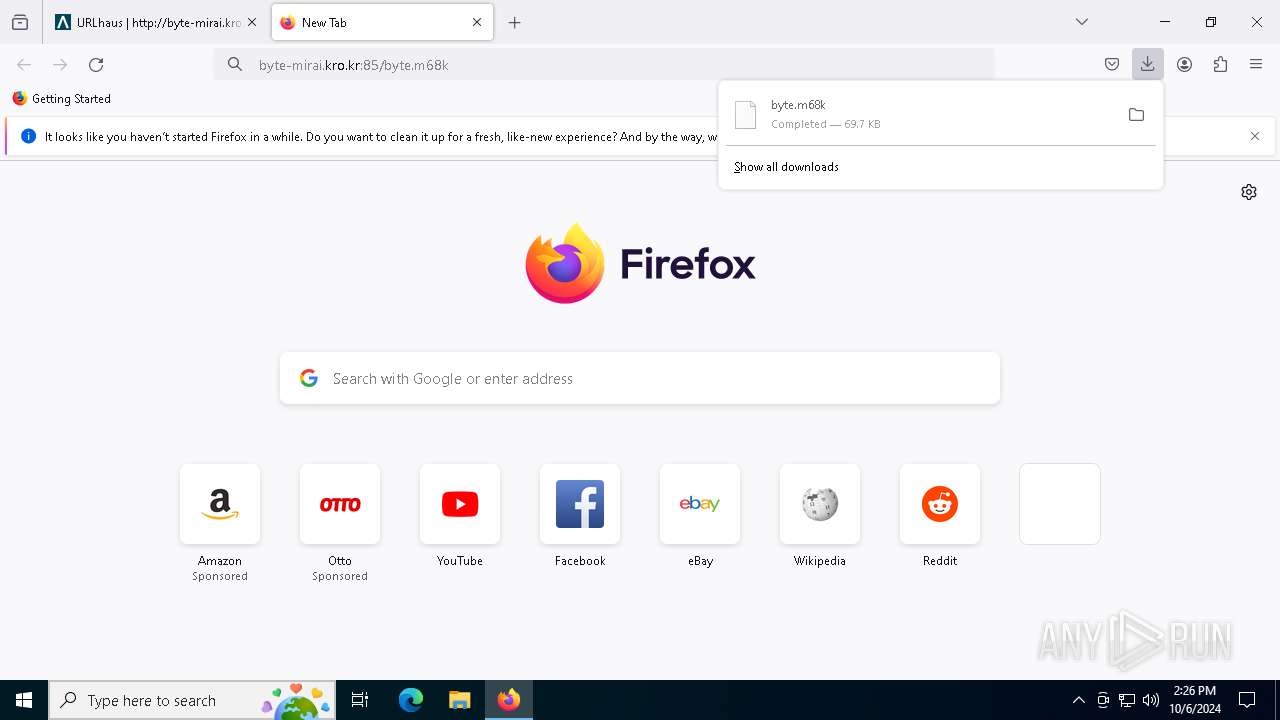Viewport: 1280px width, 720px height.
Task: Open the Reddit shortcut tile
Action: point(940,504)
